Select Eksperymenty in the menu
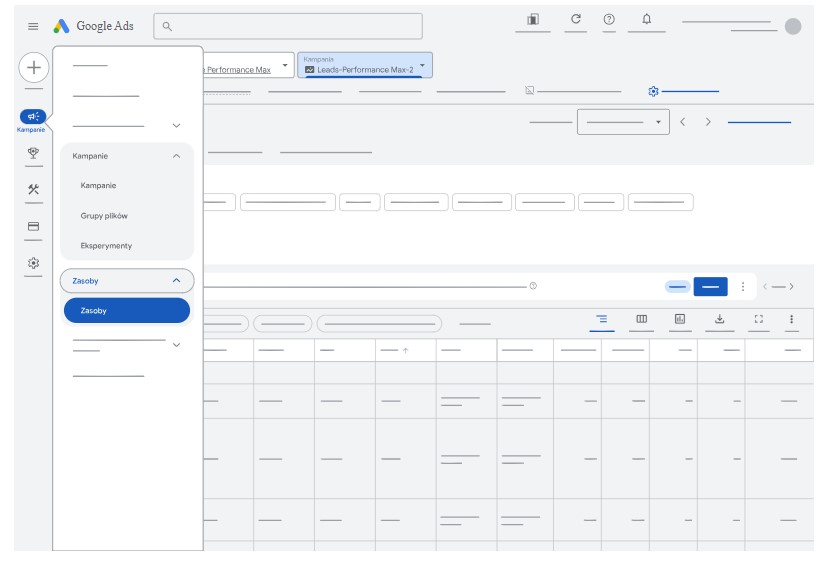Screen dimensions: 831x561 [x=106, y=246]
